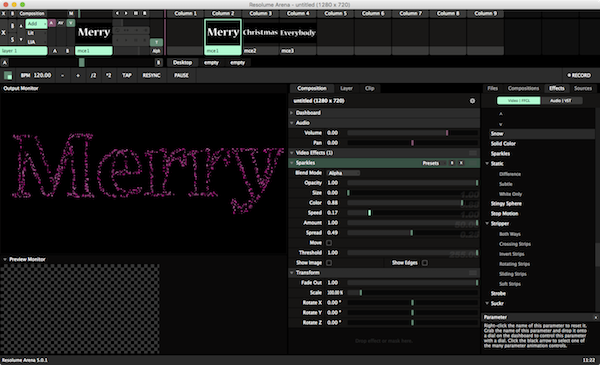600x365 pixels.
Task: Click the RECORD button
Action: pyautogui.click(x=579, y=75)
